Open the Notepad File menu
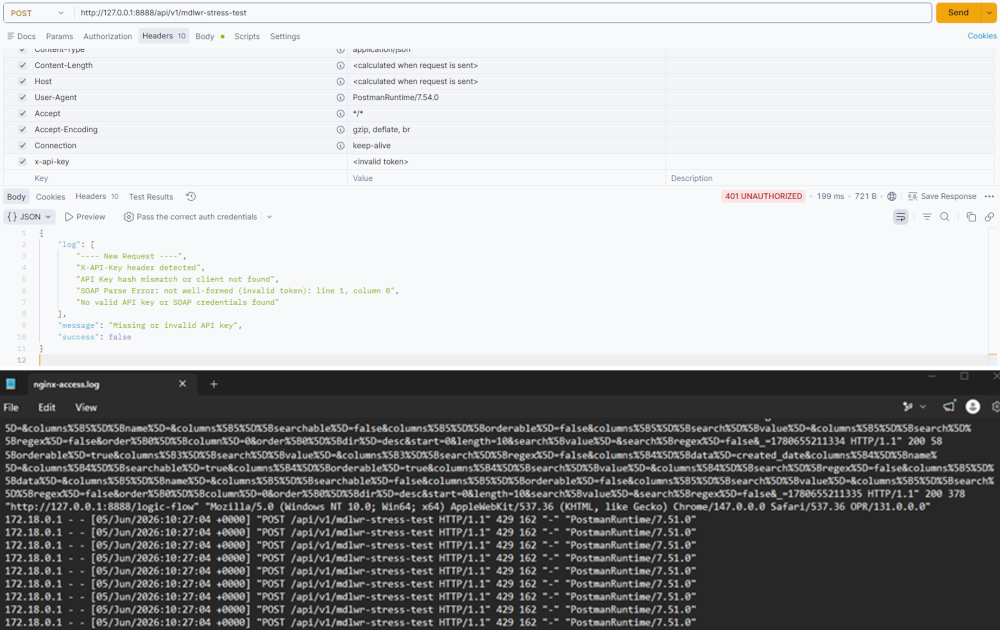Image resolution: width=1000 pixels, height=630 pixels. click(x=11, y=407)
